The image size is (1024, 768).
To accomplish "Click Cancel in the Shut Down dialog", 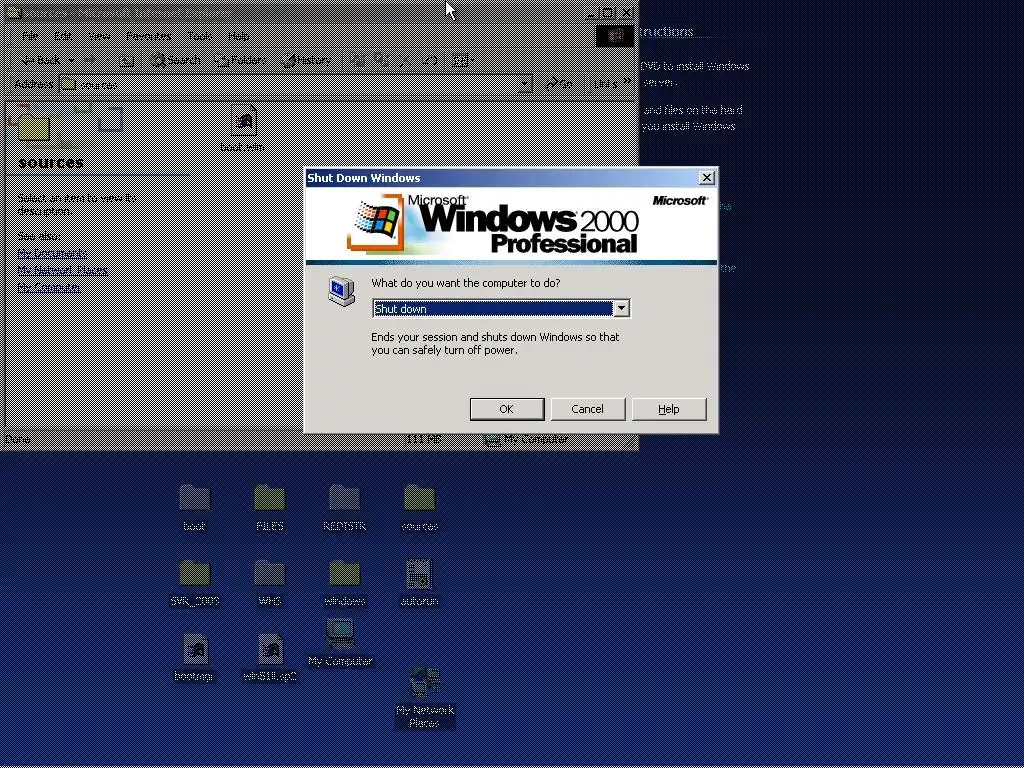I will 588,409.
